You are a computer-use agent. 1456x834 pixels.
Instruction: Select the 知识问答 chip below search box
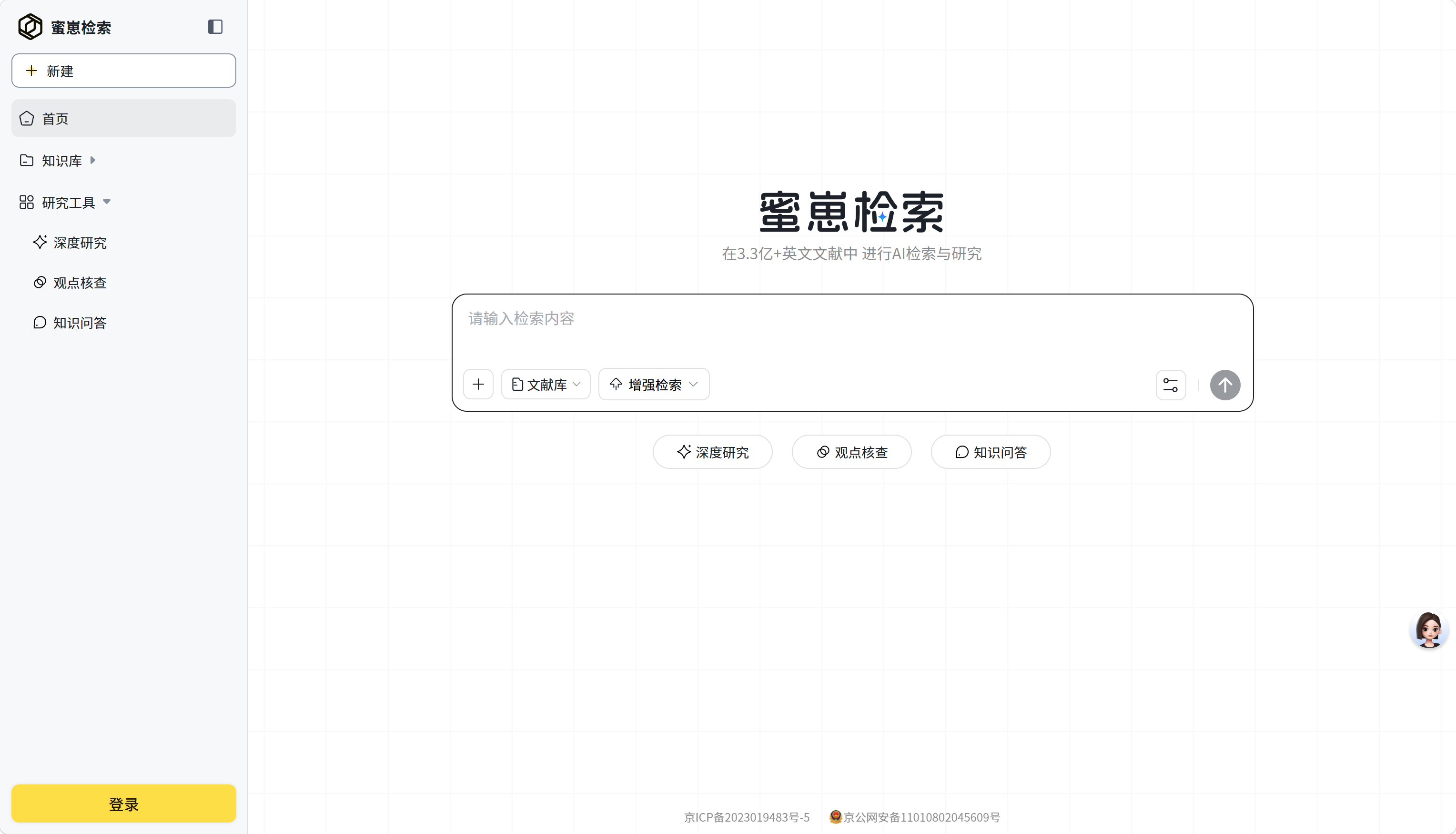click(x=991, y=452)
